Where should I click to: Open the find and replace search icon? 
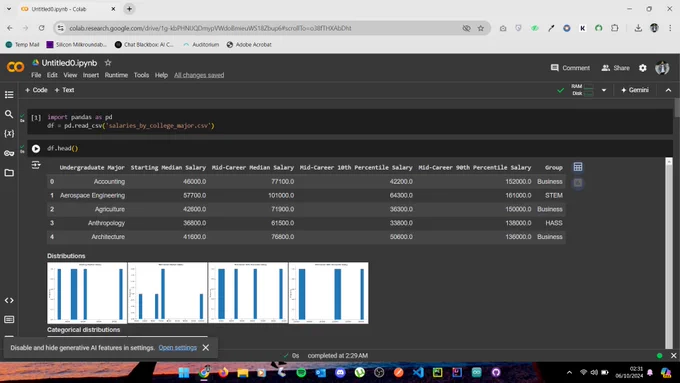[x=9, y=114]
